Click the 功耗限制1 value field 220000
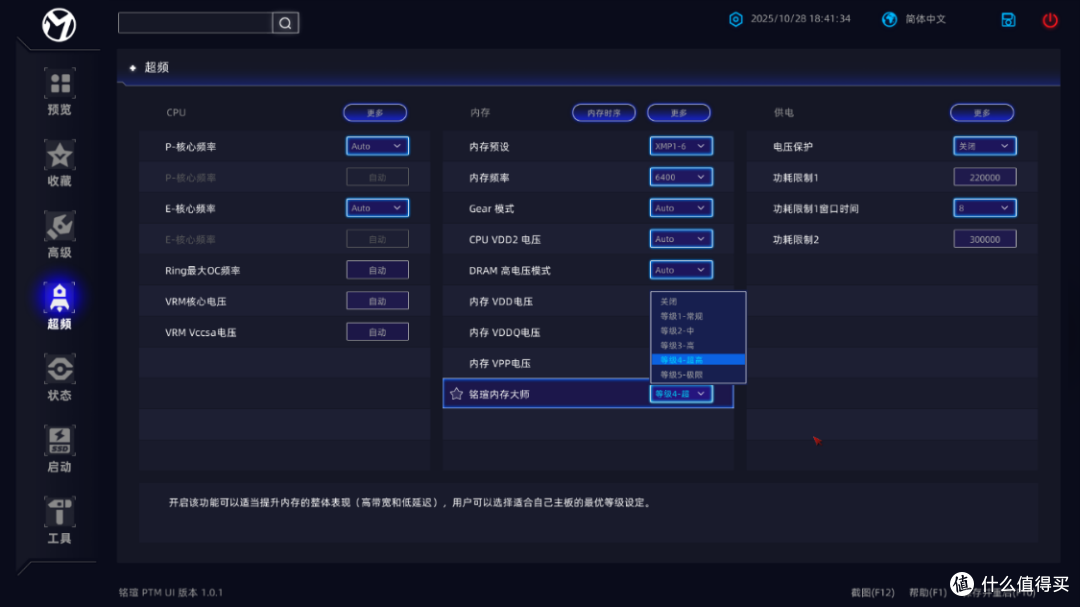The width and height of the screenshot is (1080, 607). 984,177
